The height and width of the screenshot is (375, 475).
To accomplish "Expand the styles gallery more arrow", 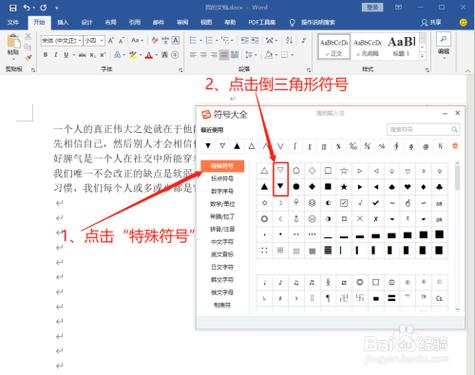I will (422, 56).
